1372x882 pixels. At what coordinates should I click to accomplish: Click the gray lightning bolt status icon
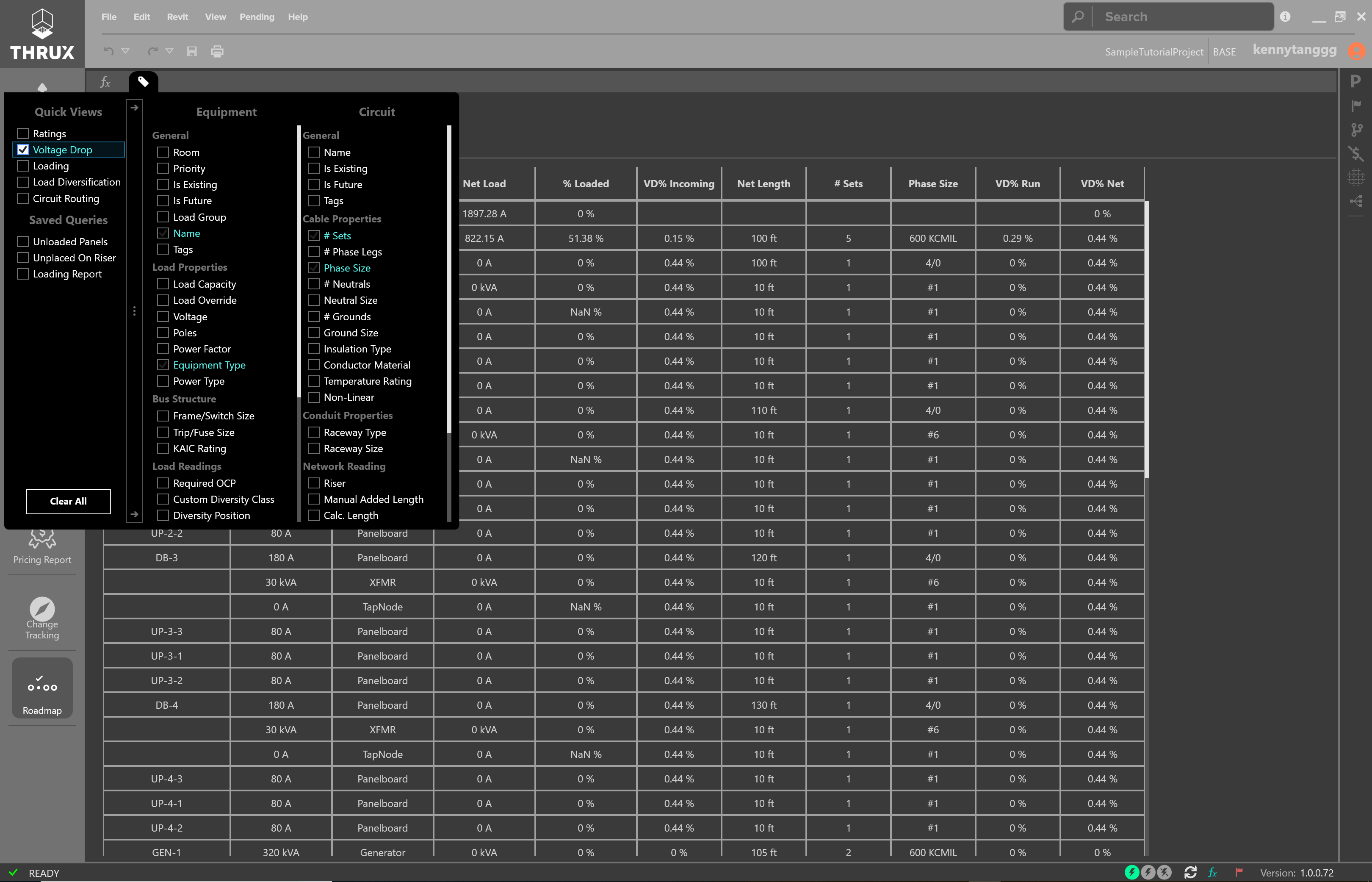tap(1148, 872)
